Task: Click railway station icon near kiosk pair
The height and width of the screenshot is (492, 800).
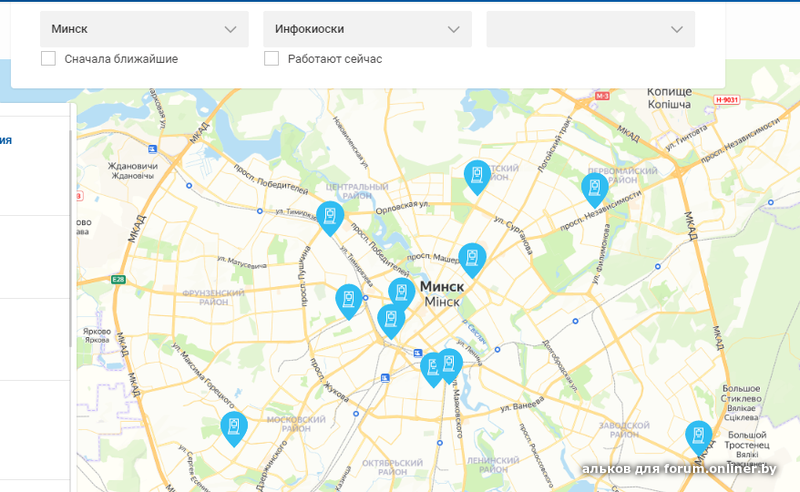Action: point(418,353)
